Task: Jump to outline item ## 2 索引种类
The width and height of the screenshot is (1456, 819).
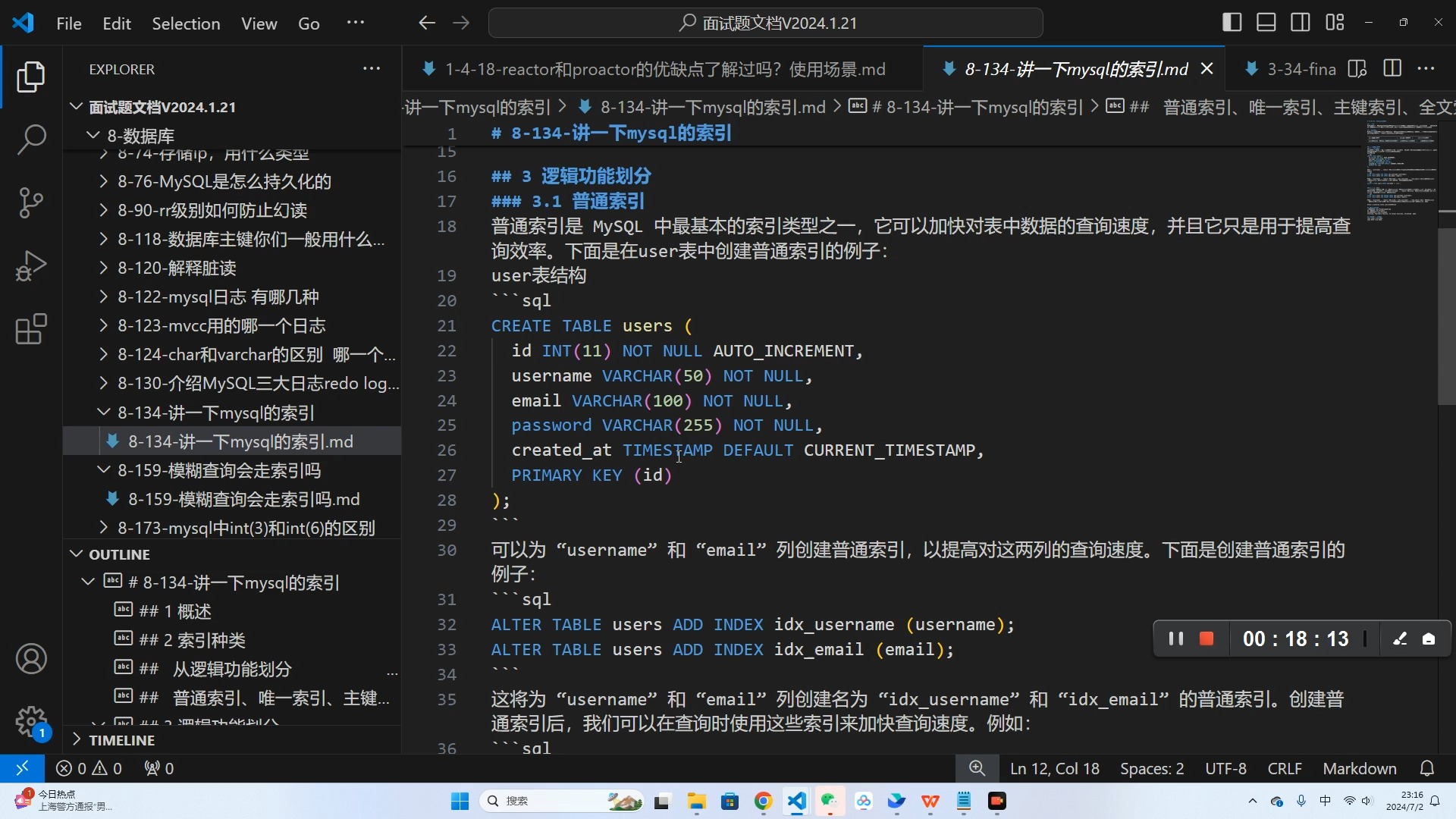Action: [x=231, y=640]
